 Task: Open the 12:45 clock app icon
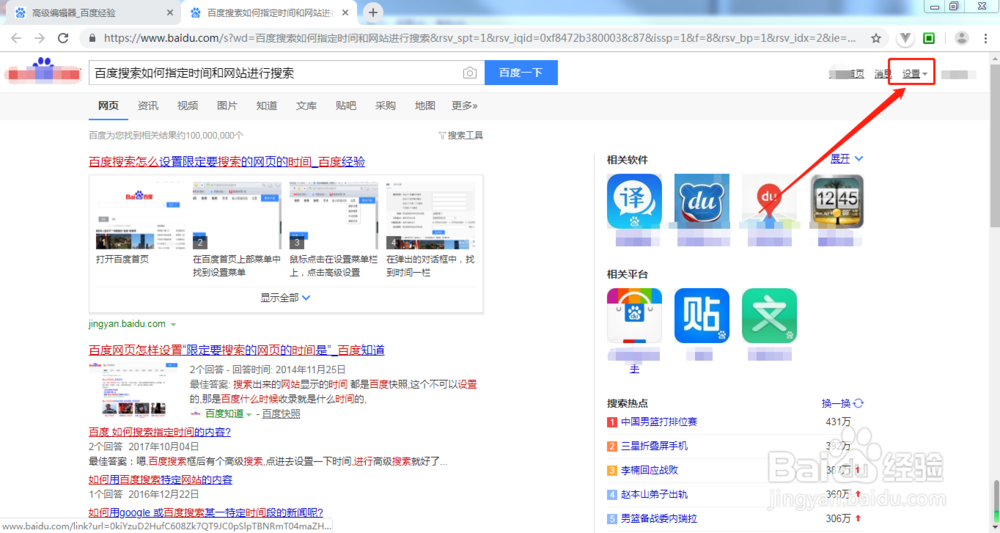(837, 201)
